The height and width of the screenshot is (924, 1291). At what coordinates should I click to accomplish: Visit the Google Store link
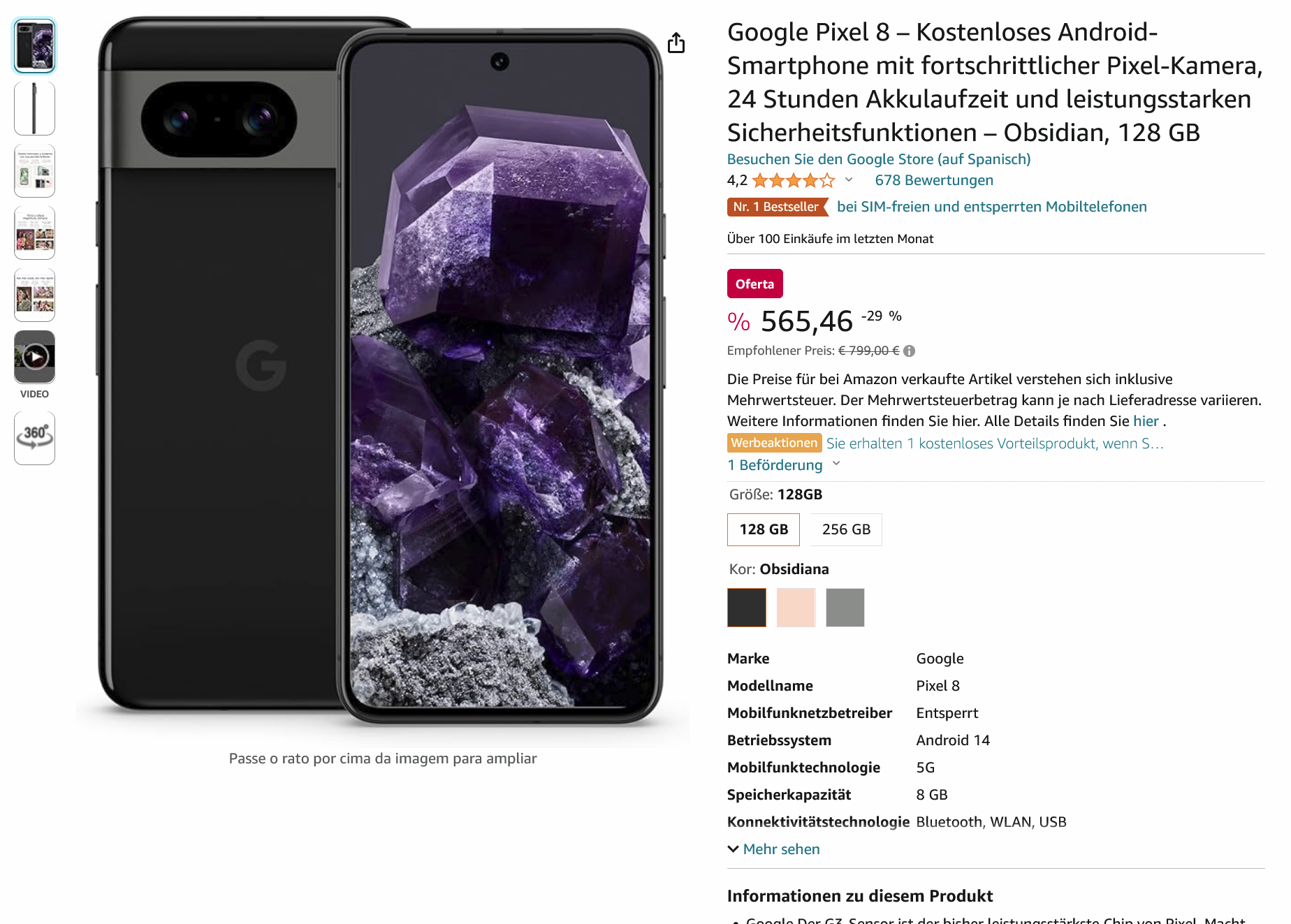879,159
